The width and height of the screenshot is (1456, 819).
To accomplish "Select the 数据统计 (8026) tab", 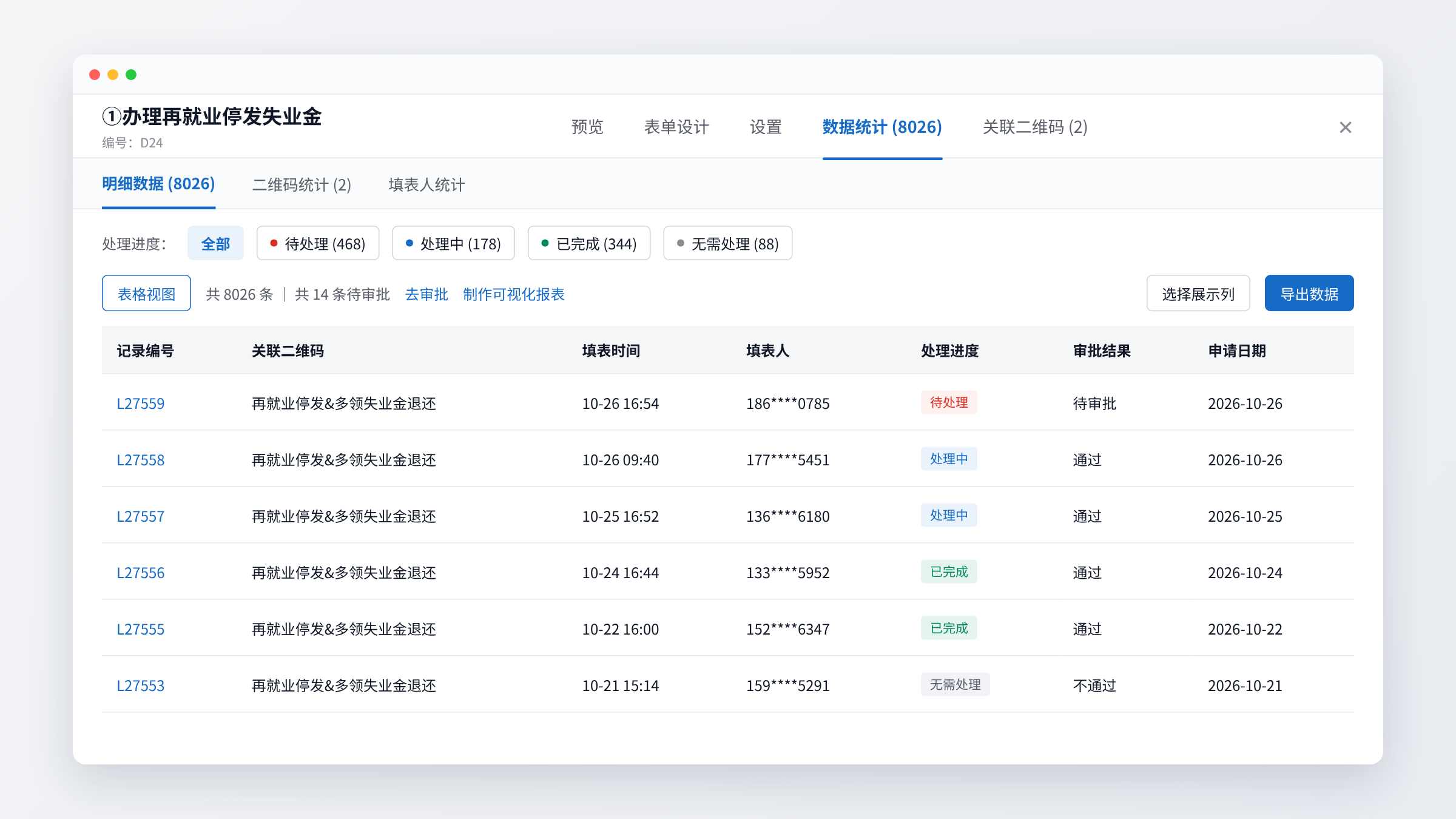I will 882,127.
